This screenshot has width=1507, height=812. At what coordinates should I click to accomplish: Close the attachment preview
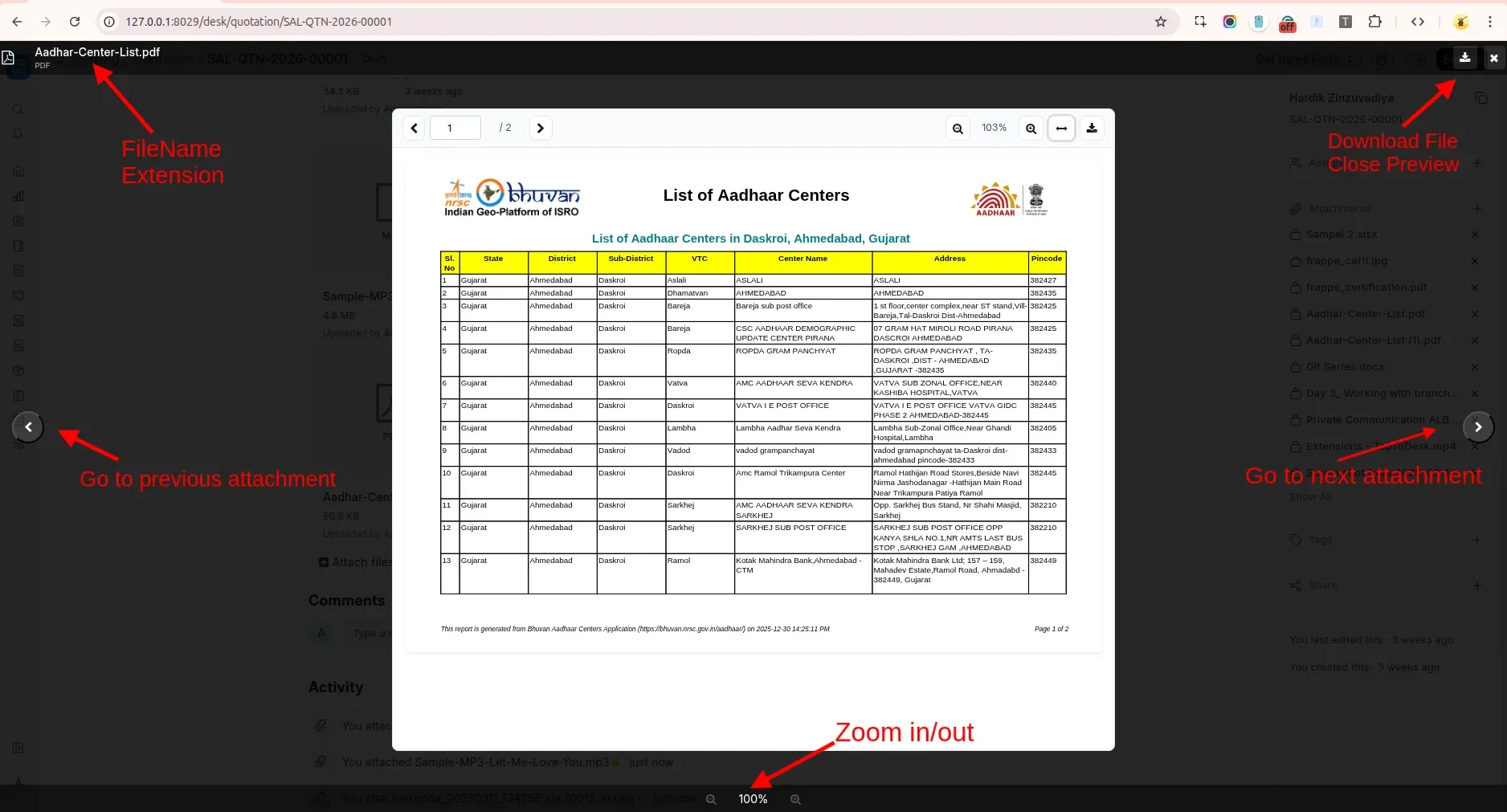tap(1494, 58)
